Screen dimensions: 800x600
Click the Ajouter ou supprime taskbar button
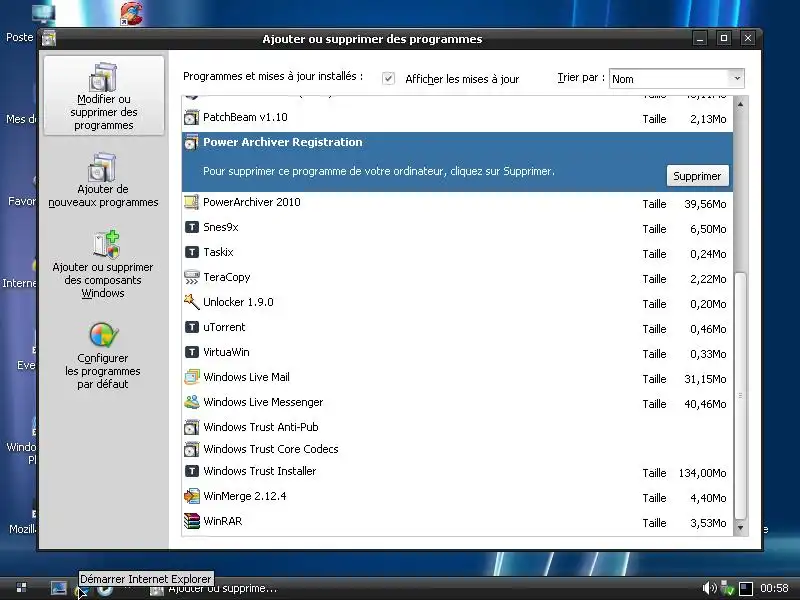(214, 589)
